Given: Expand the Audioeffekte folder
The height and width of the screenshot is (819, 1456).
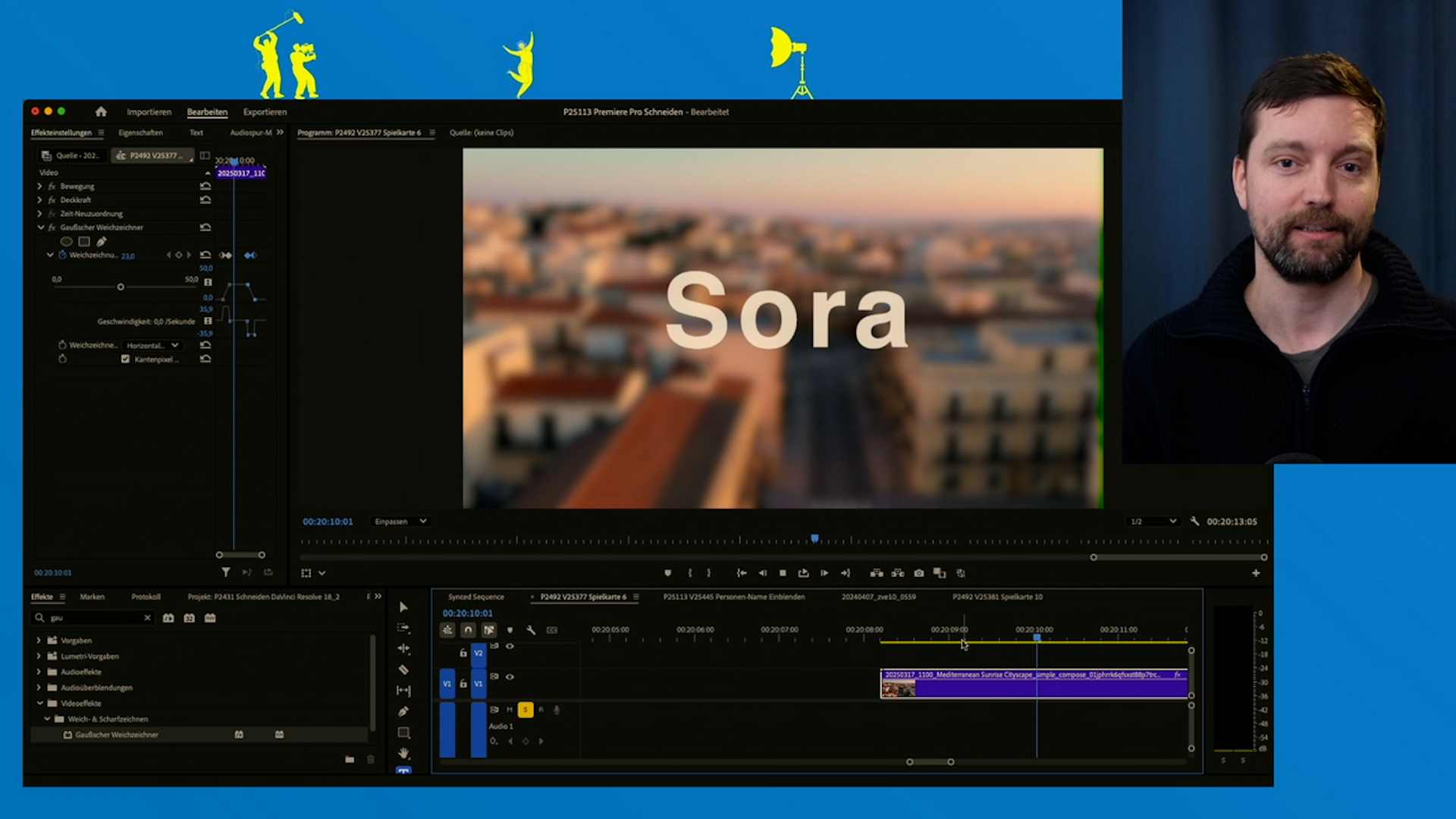Looking at the screenshot, I should [x=39, y=672].
